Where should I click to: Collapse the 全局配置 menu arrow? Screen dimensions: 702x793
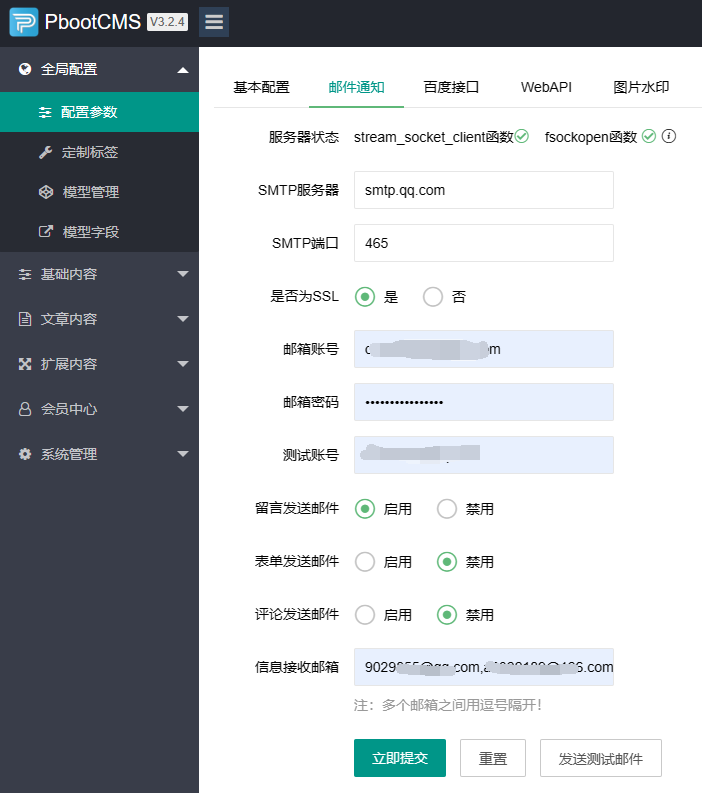point(183,70)
